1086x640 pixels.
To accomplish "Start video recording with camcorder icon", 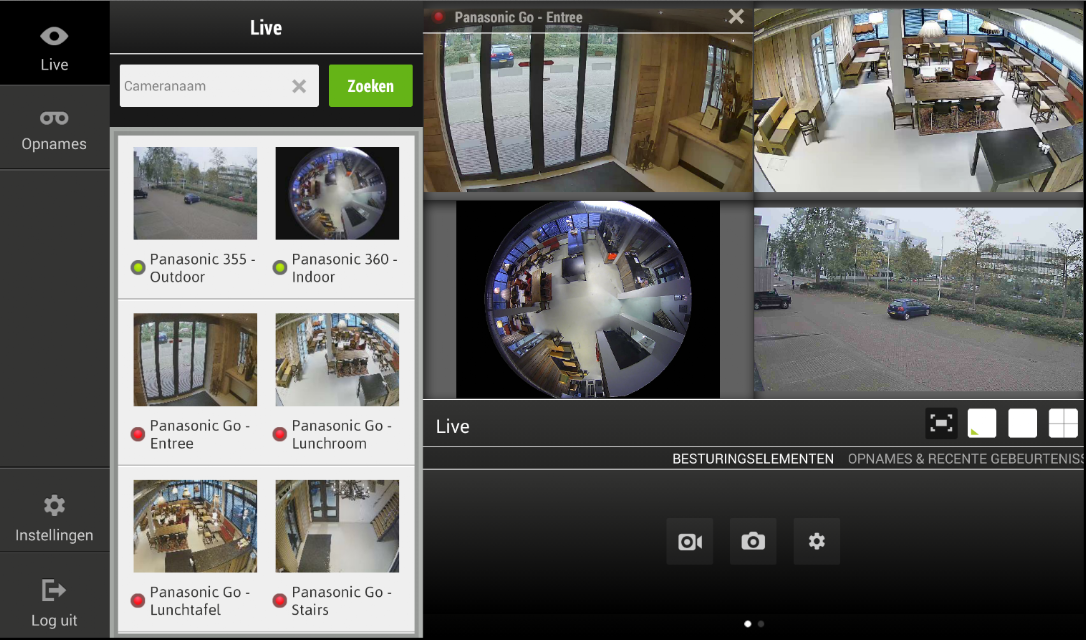I will 690,541.
